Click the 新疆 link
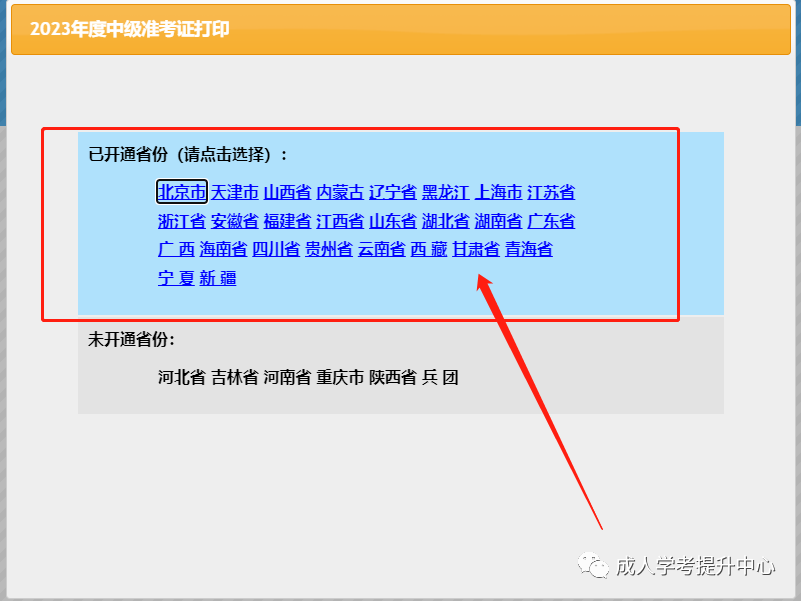This screenshot has height=601, width=801. tap(218, 278)
